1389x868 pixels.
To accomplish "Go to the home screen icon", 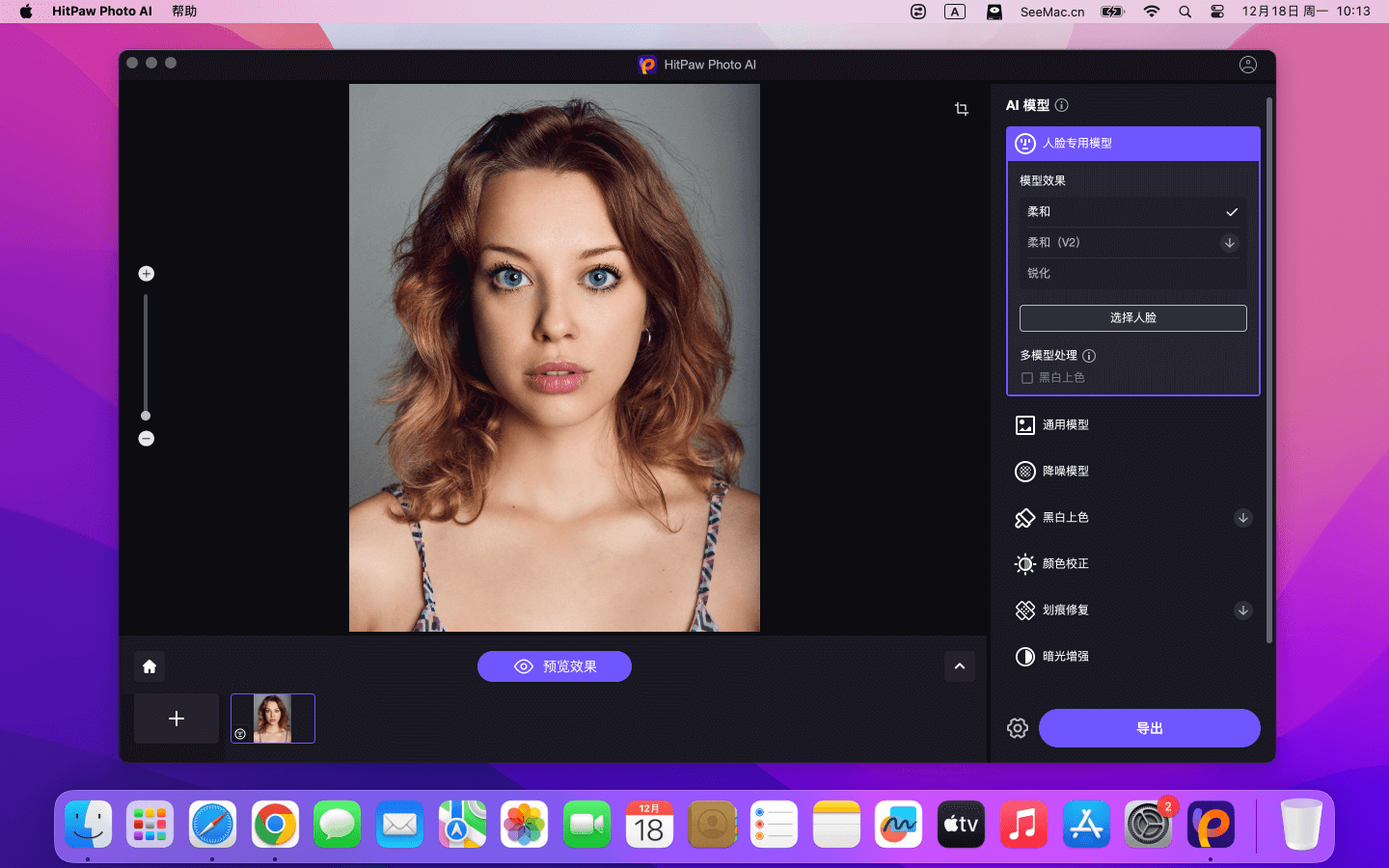I will click(150, 666).
